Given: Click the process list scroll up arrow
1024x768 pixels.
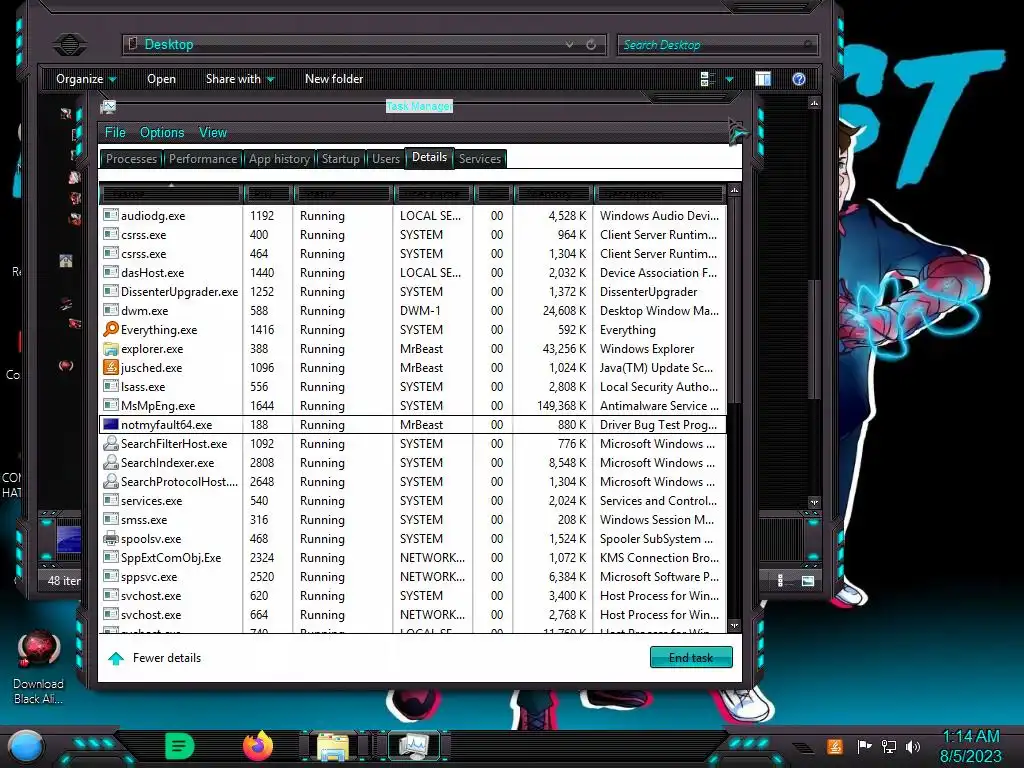Looking at the screenshot, I should [x=734, y=190].
